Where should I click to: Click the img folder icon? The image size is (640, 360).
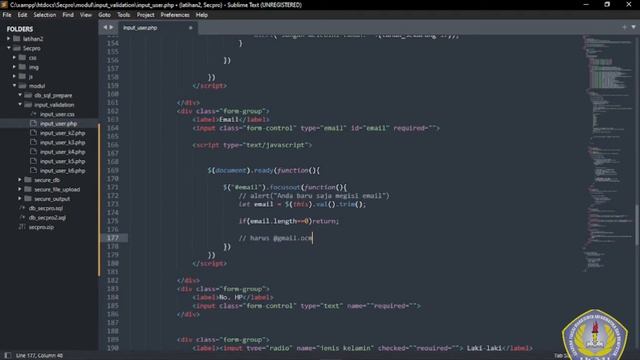pos(22,67)
